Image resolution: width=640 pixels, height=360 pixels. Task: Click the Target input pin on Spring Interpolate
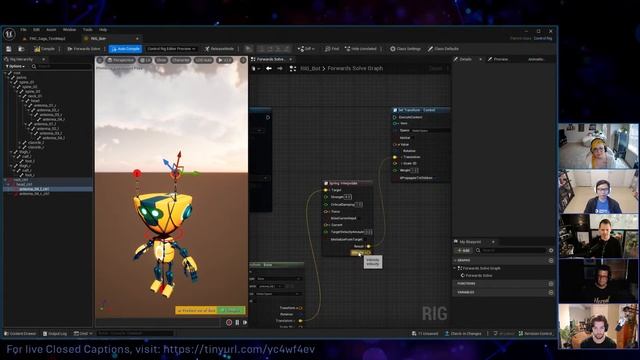click(x=326, y=190)
